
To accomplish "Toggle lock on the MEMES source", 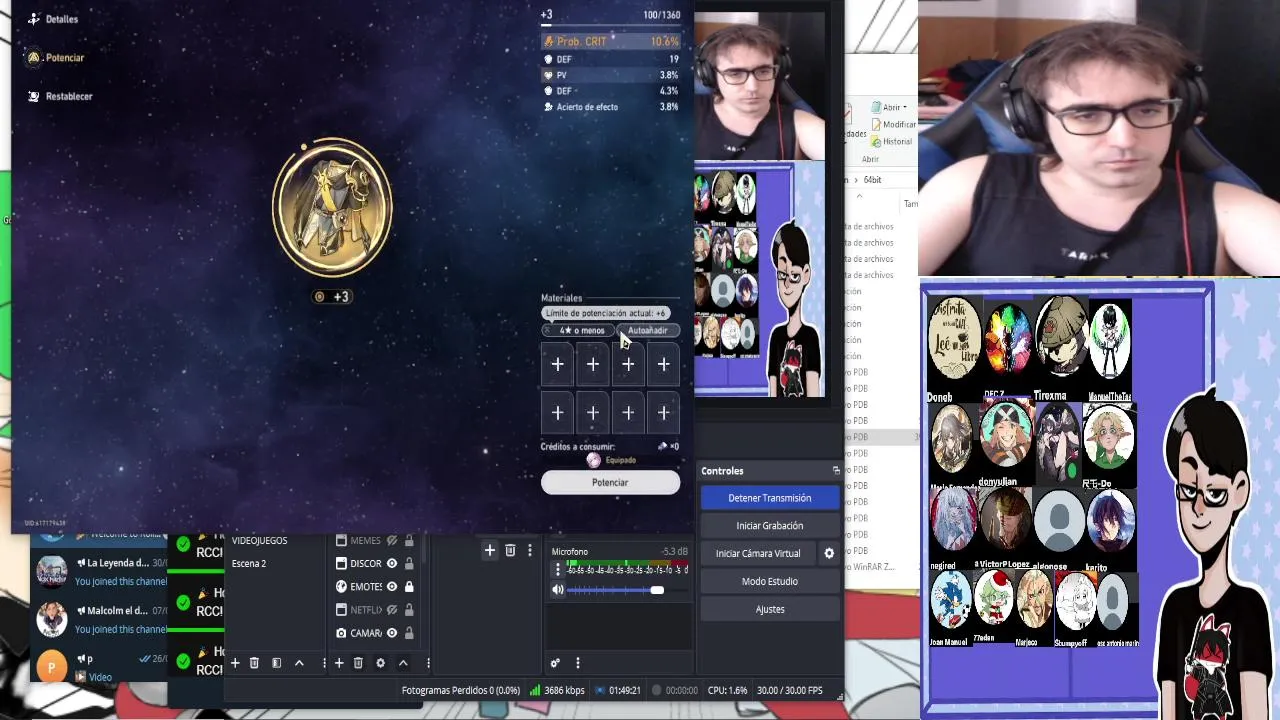I will coord(408,541).
